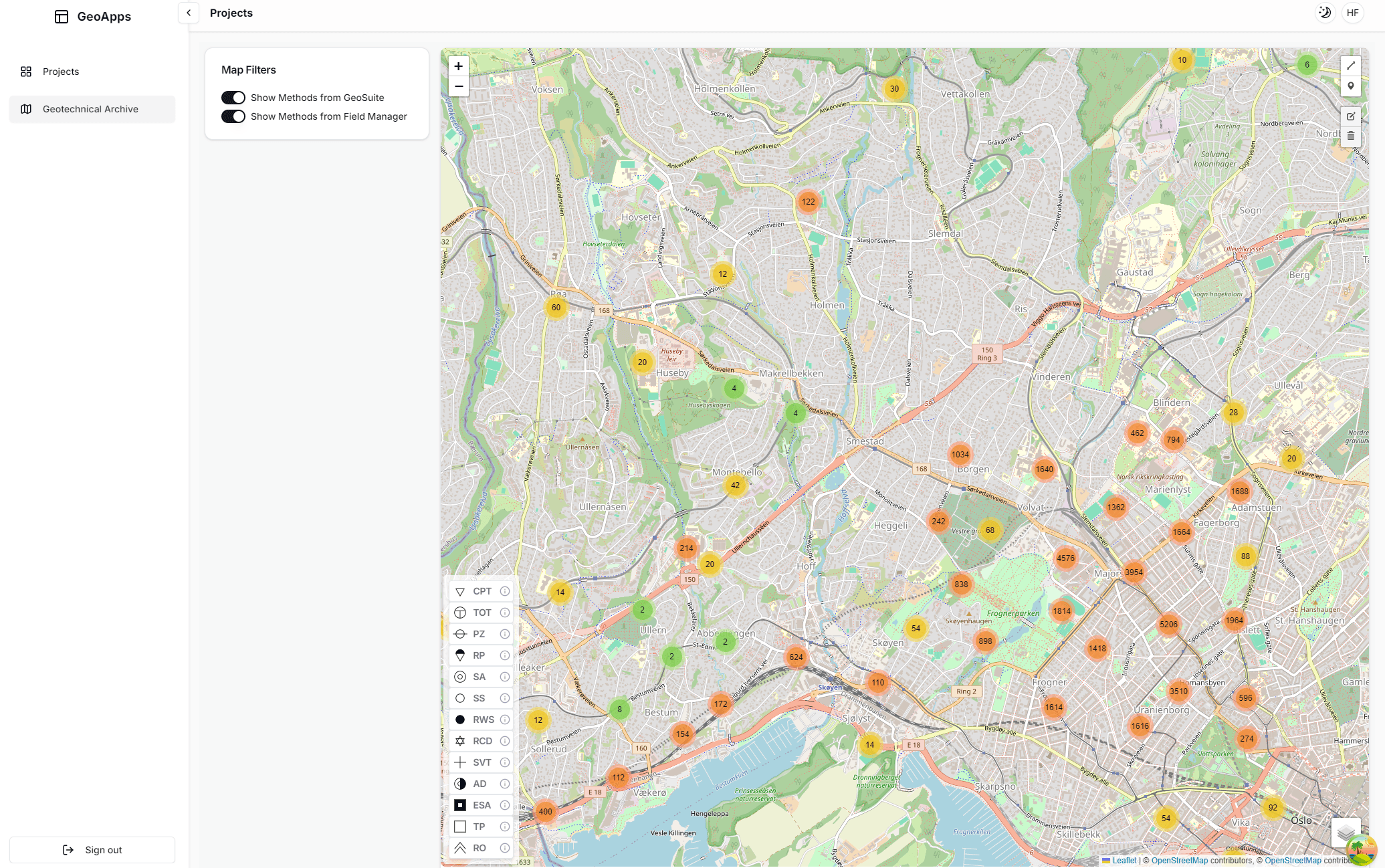Open the map drawing/edit tool

point(1351,116)
